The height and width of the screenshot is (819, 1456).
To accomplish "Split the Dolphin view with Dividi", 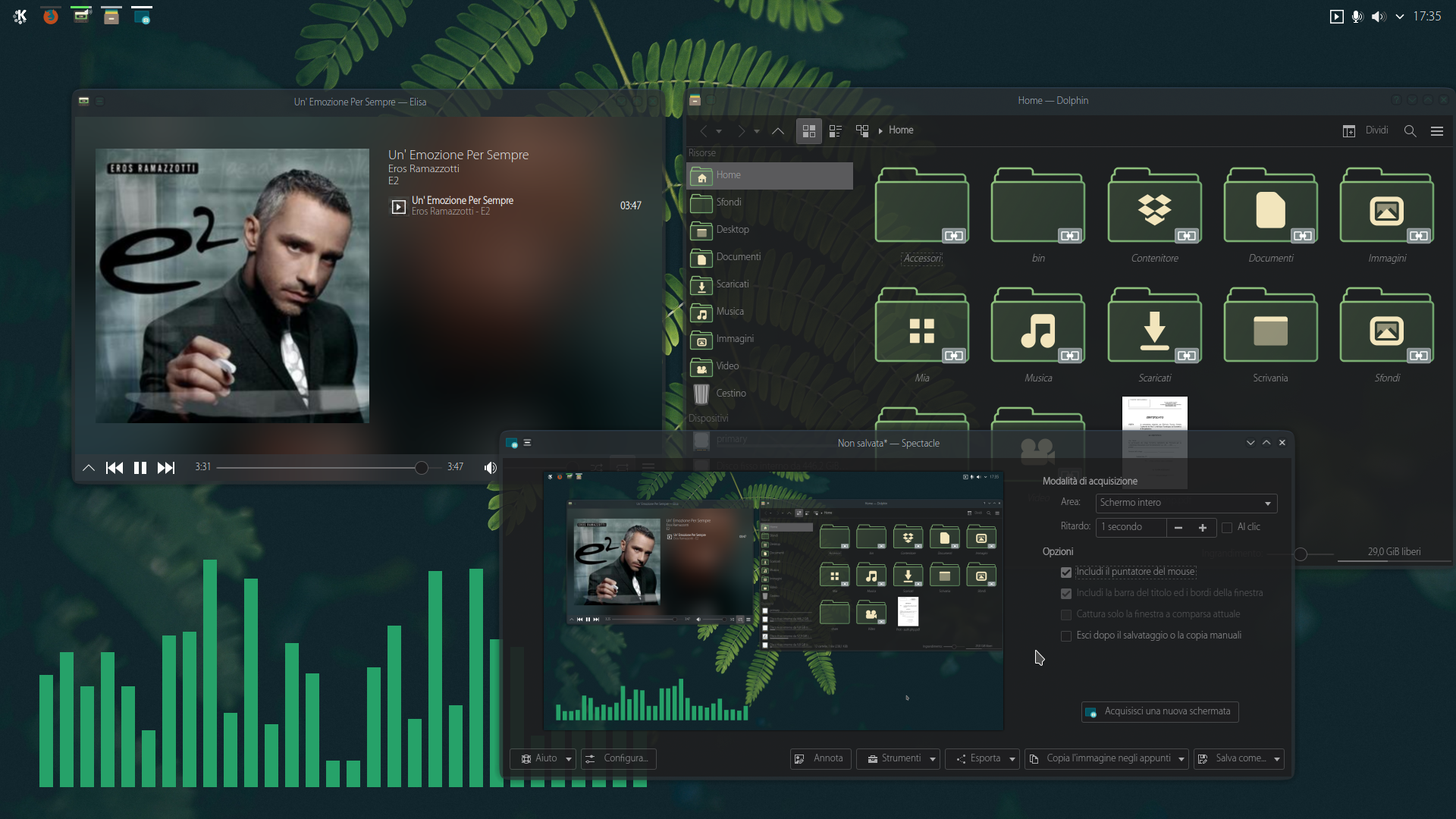I will [1366, 130].
